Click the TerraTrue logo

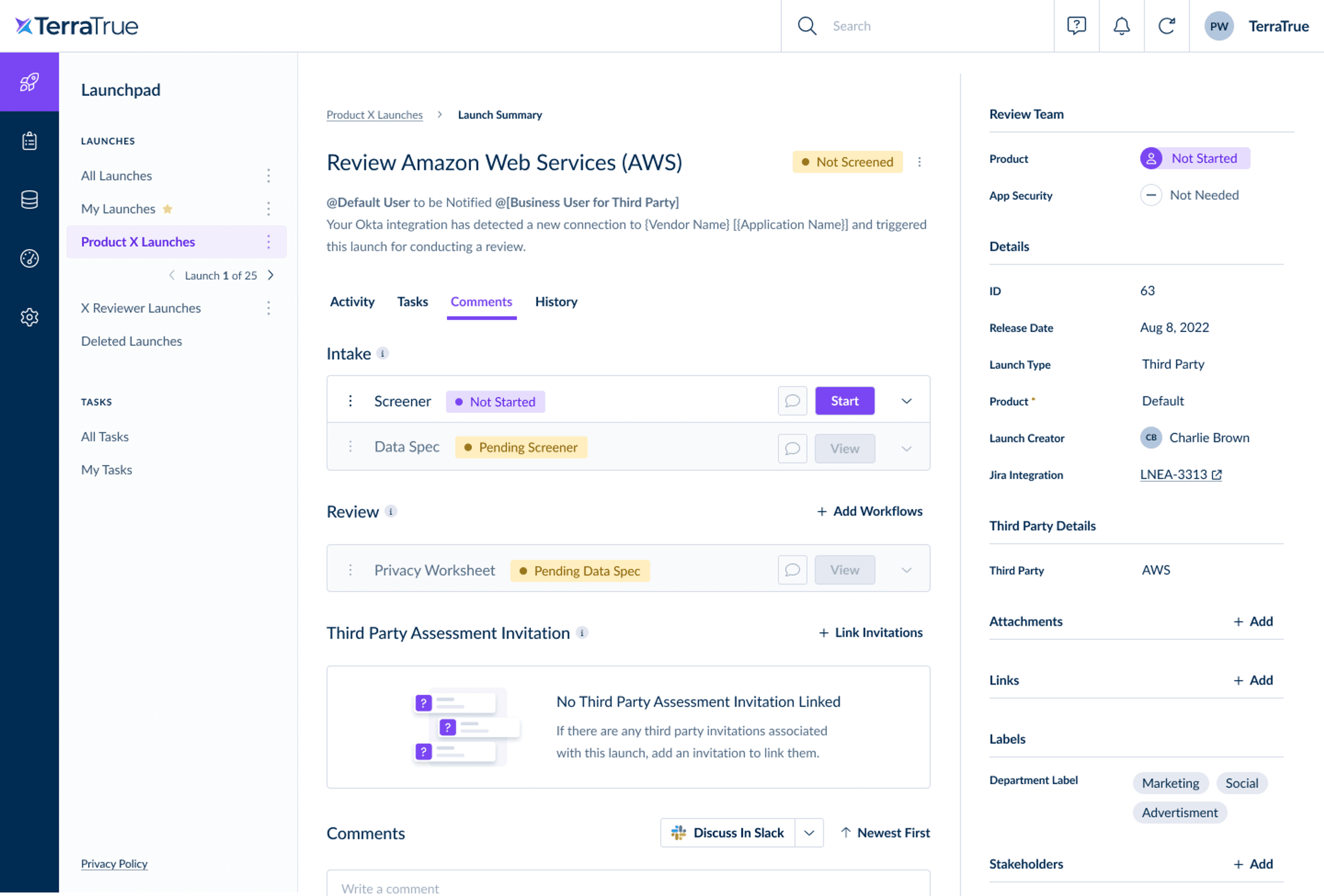pos(77,26)
